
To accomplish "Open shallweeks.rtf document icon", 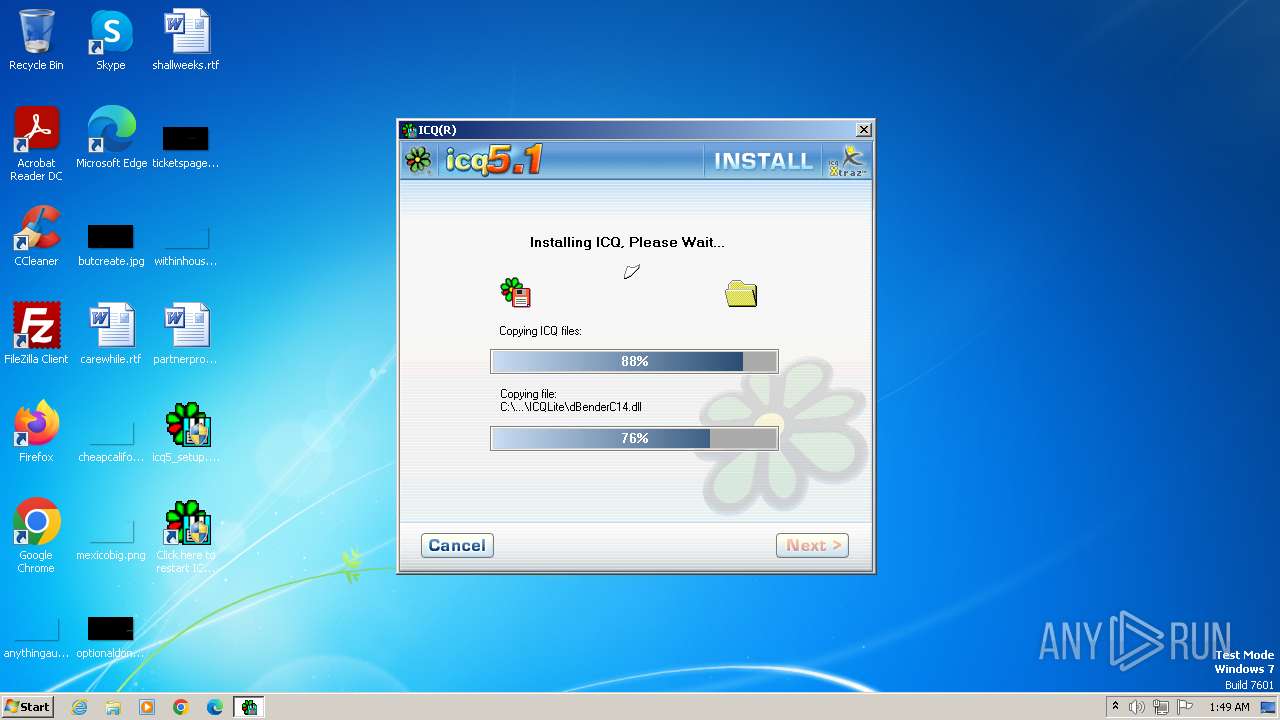I will coord(185,40).
